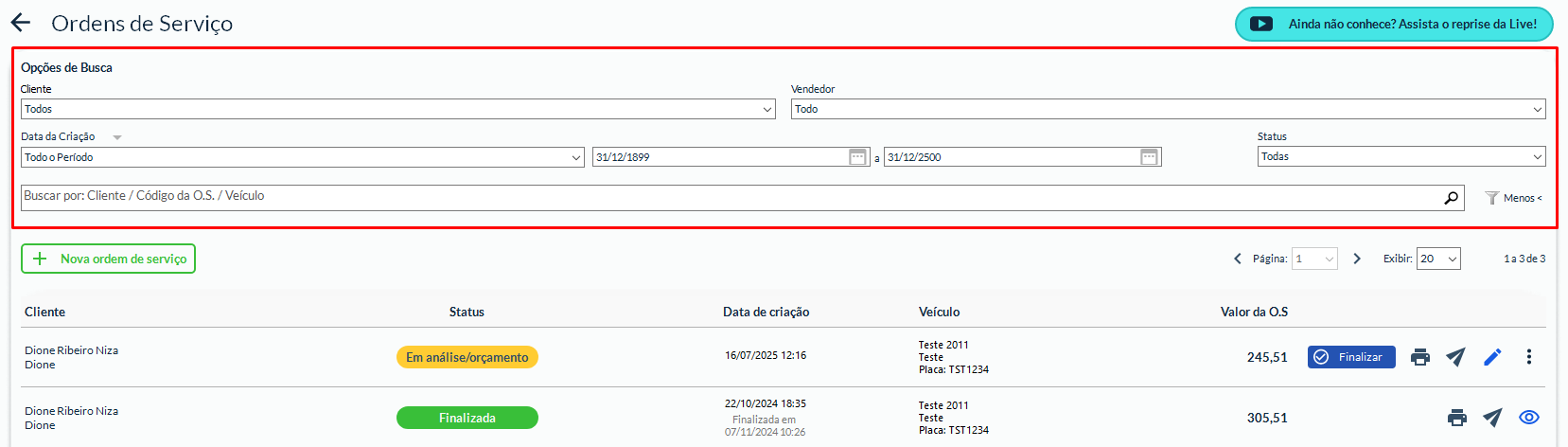
Task: Go to the next results page
Action: pos(1357,259)
